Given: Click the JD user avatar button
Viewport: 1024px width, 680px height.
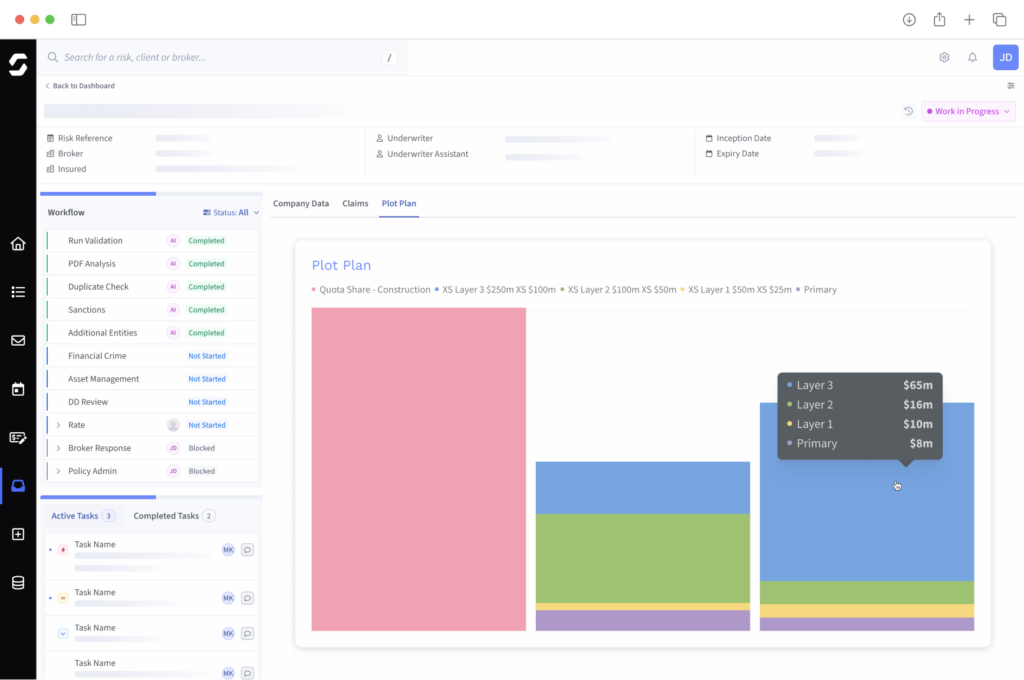Looking at the screenshot, I should pos(1005,58).
